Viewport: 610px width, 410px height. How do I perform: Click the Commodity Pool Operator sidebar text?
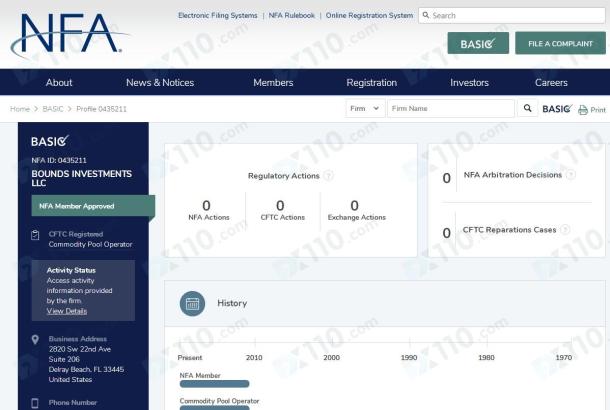(90, 244)
